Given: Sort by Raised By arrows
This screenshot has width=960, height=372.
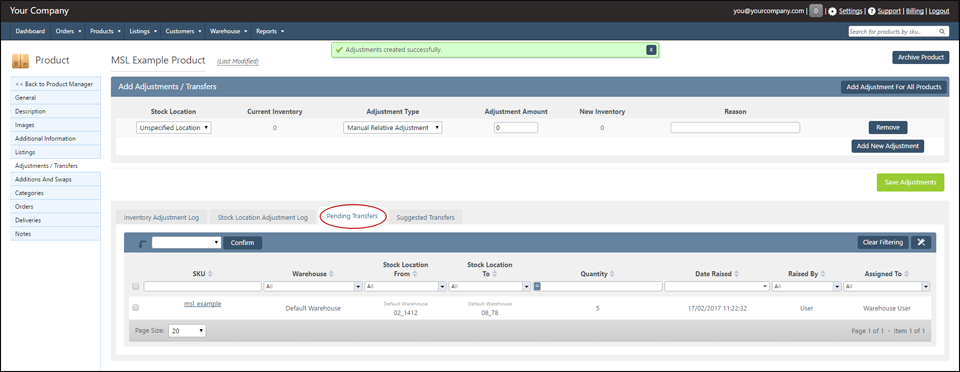Looking at the screenshot, I should pos(823,274).
